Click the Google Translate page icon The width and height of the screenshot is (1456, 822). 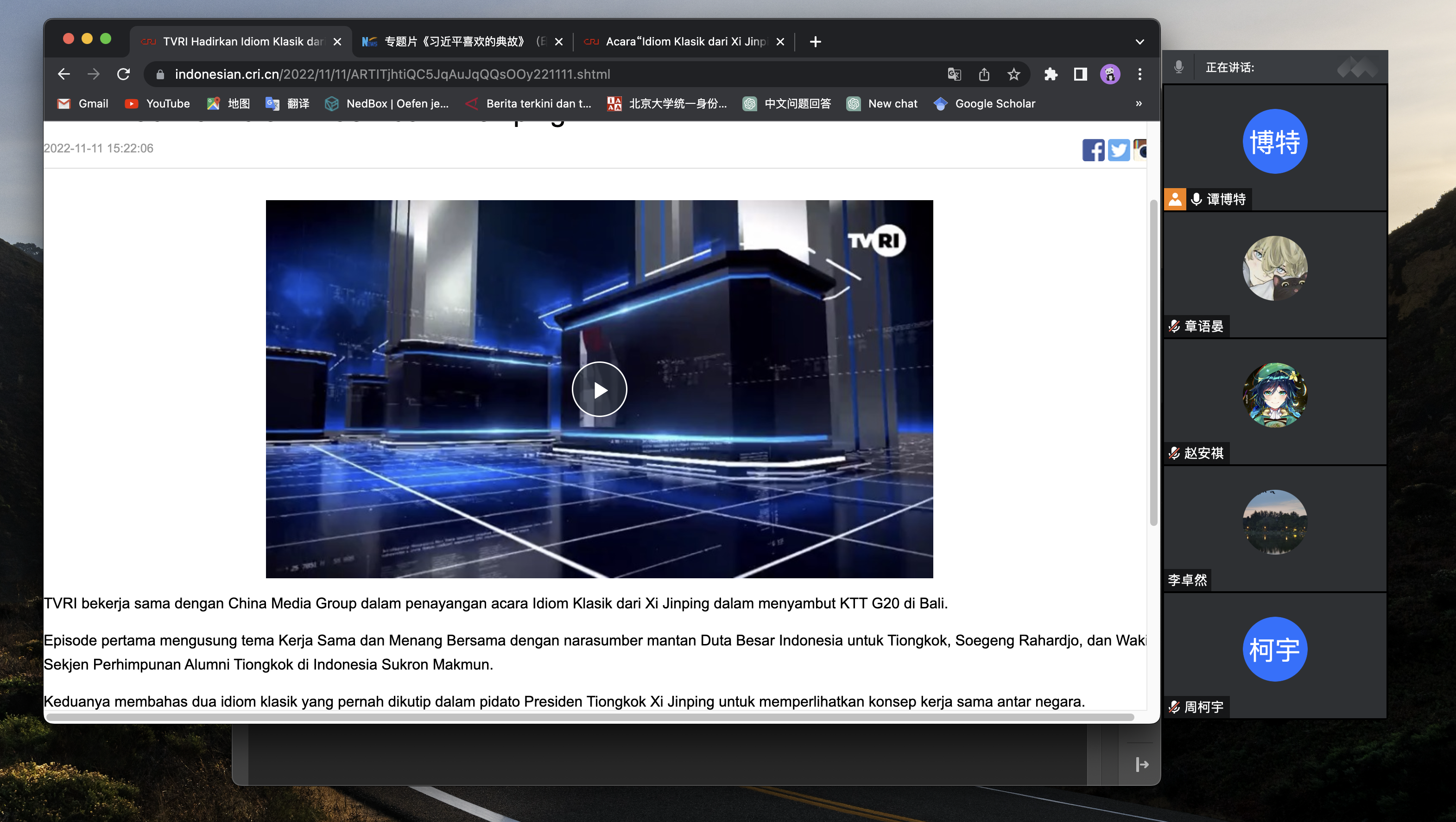[x=954, y=74]
